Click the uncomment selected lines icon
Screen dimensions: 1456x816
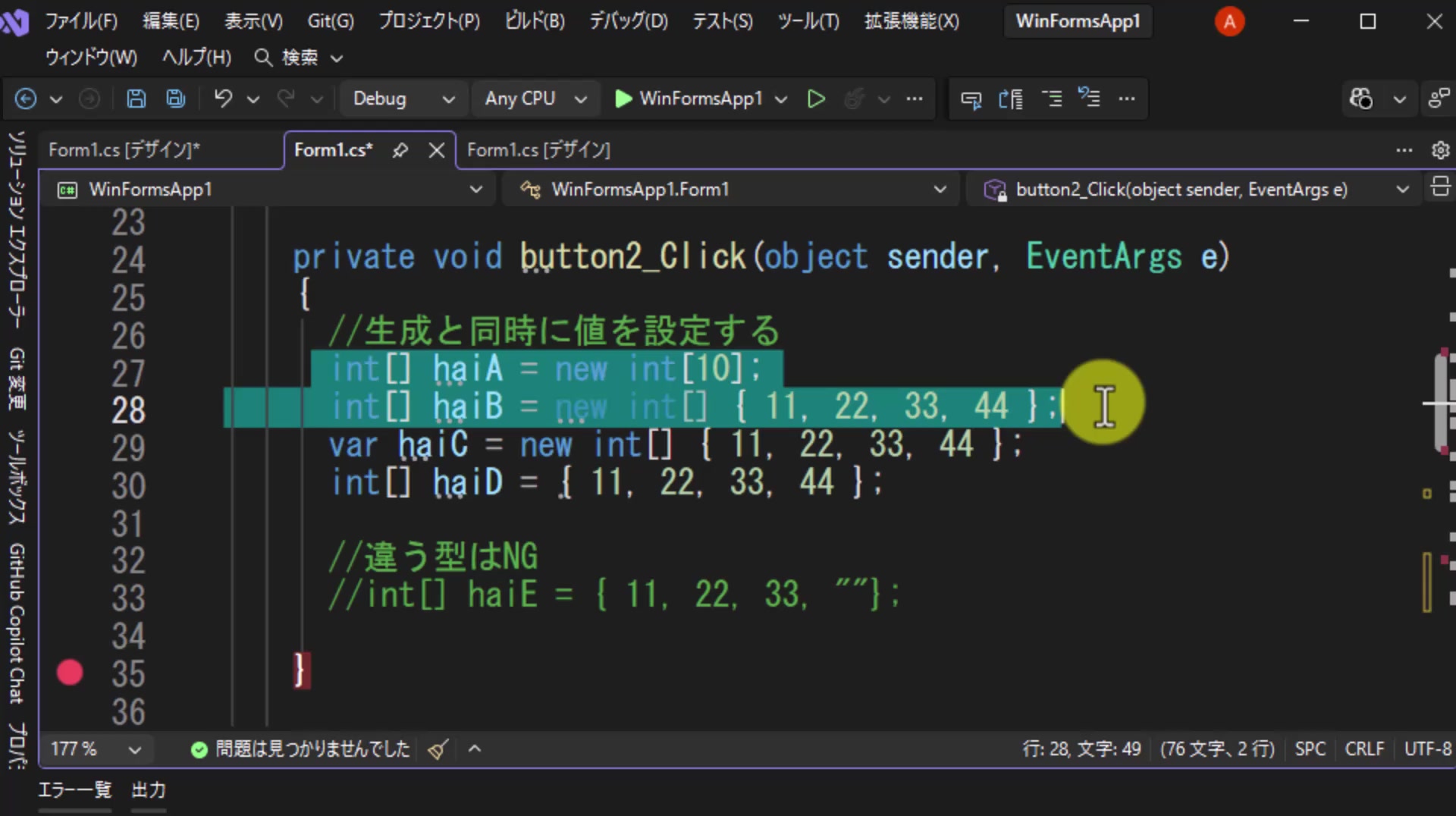tap(1089, 99)
